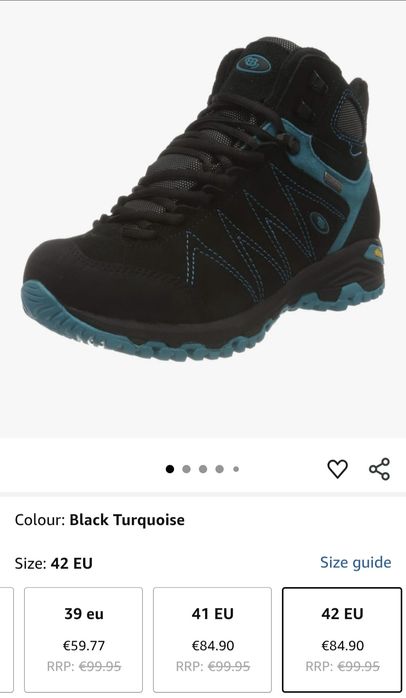Open the Size guide link
This screenshot has width=406, height=698.
pyautogui.click(x=356, y=562)
